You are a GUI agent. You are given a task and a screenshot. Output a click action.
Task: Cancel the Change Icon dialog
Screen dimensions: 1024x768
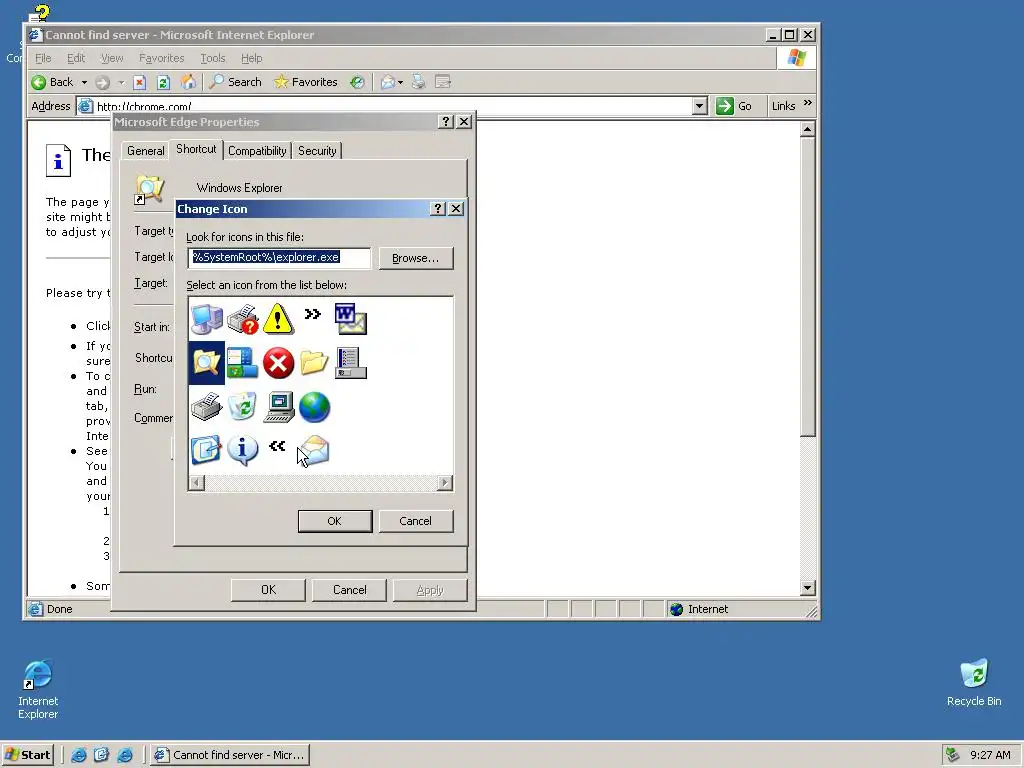[415, 521]
